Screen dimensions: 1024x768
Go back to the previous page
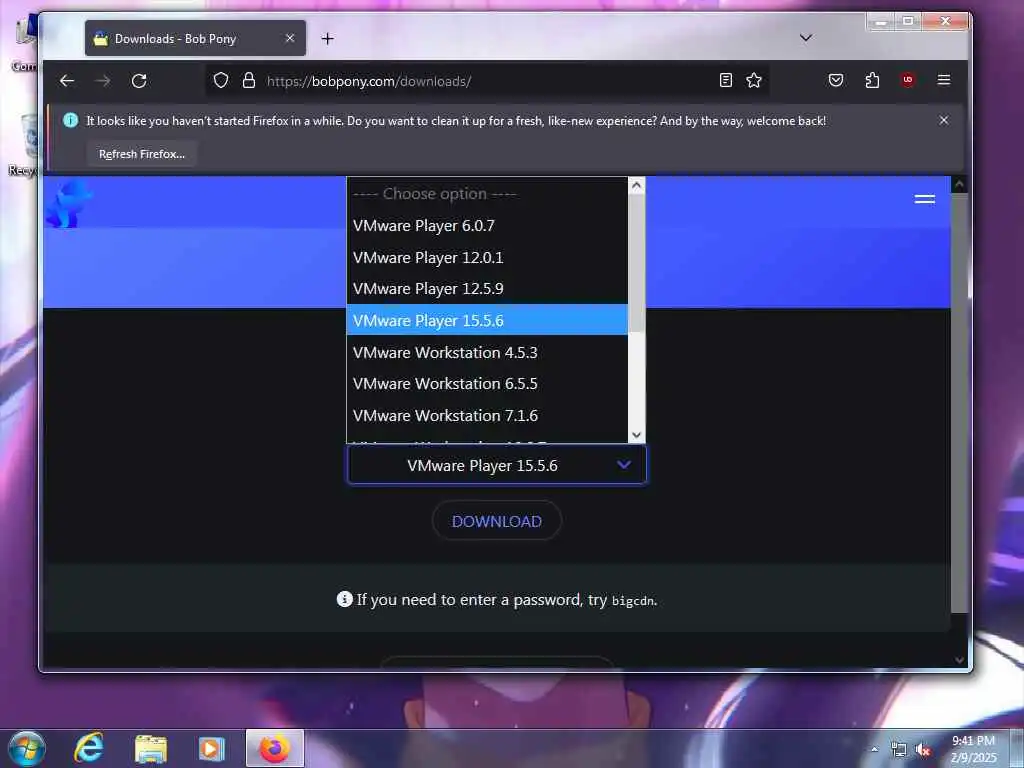[x=67, y=81]
